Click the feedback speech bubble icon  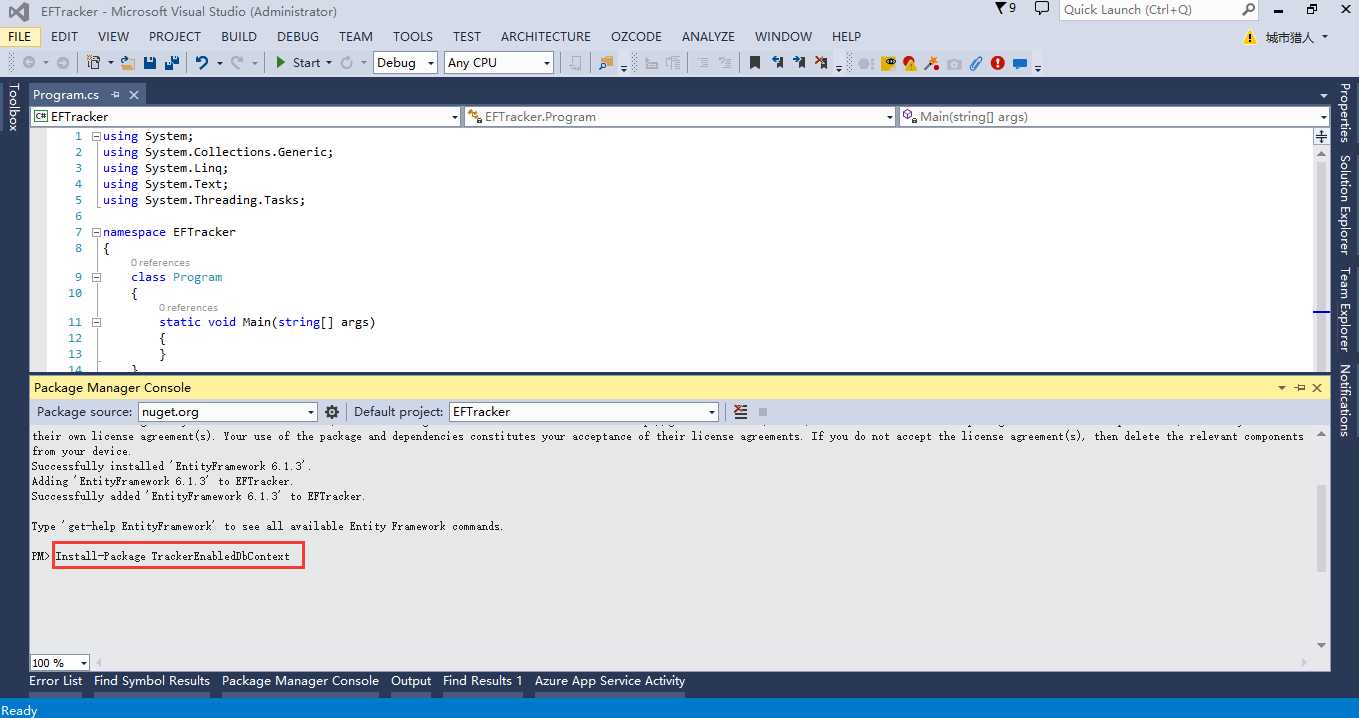(x=1042, y=9)
